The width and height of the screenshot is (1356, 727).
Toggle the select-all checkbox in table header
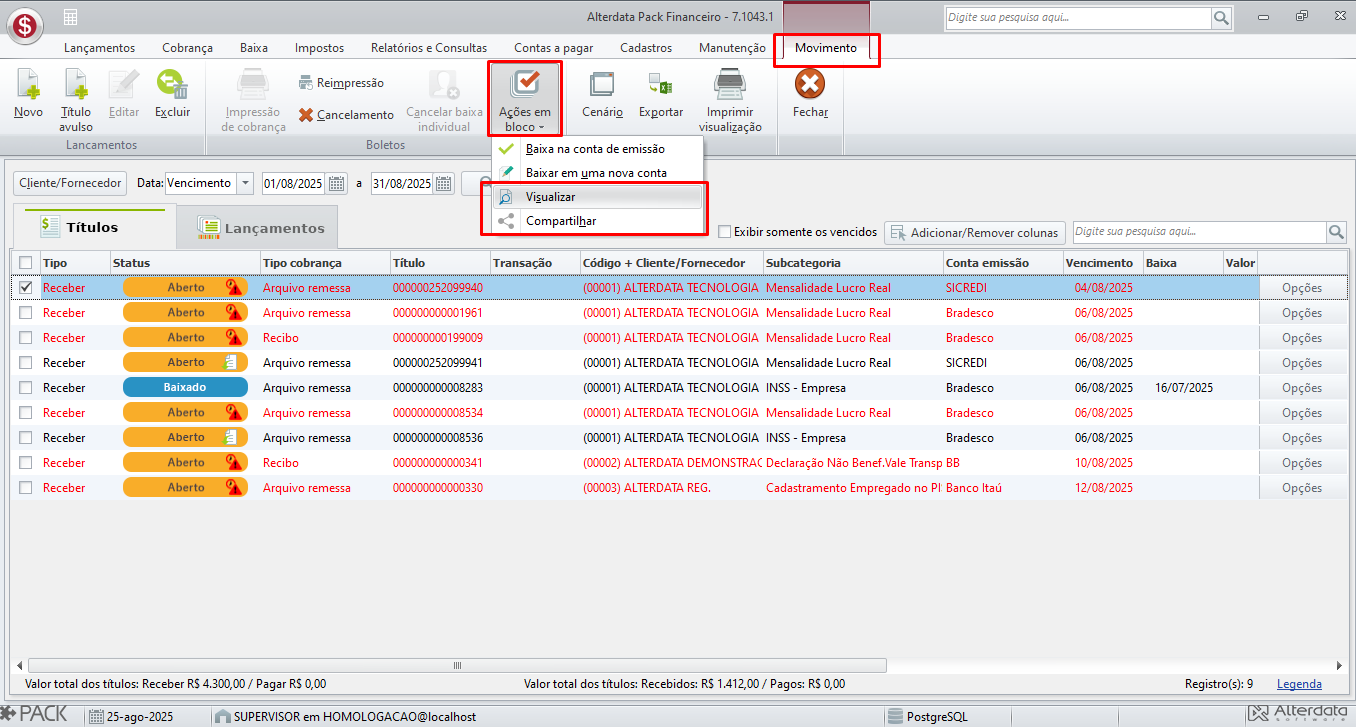26,263
